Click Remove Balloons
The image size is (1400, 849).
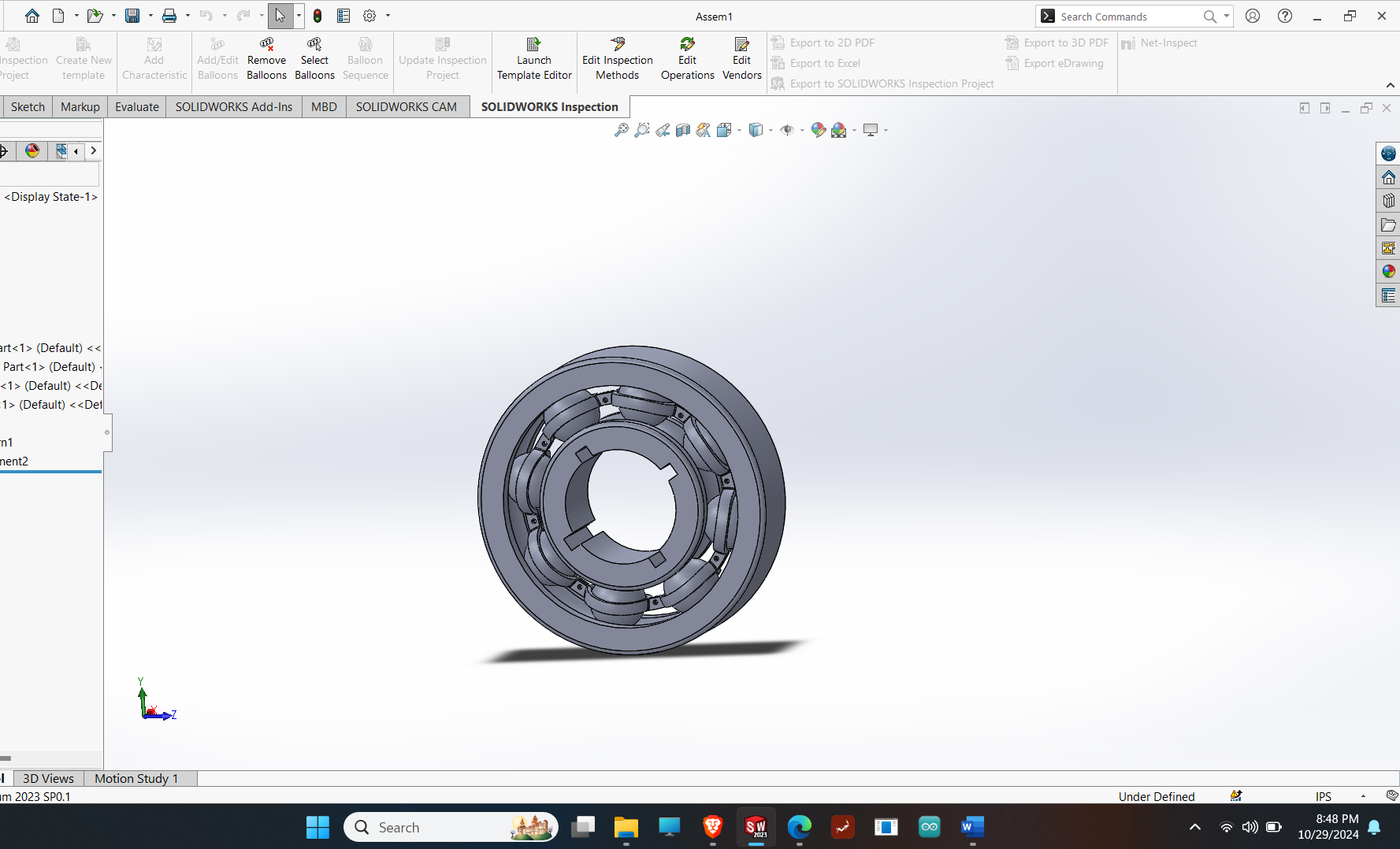click(x=266, y=59)
